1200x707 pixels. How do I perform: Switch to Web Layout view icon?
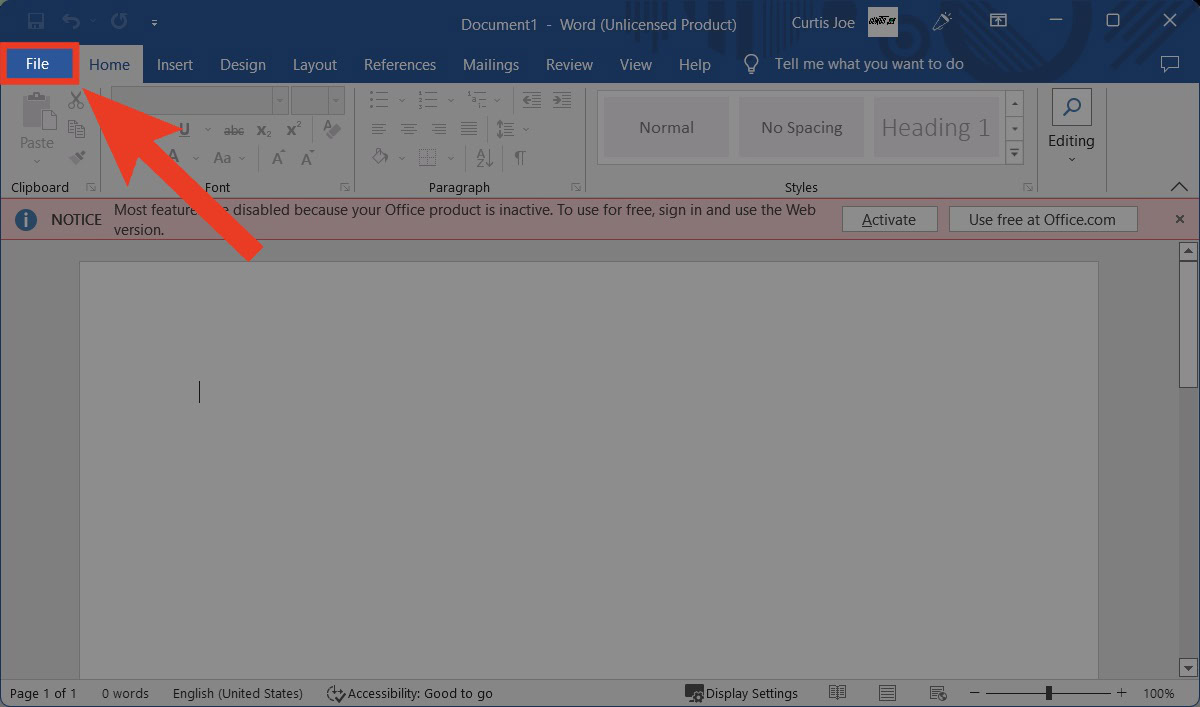938,693
